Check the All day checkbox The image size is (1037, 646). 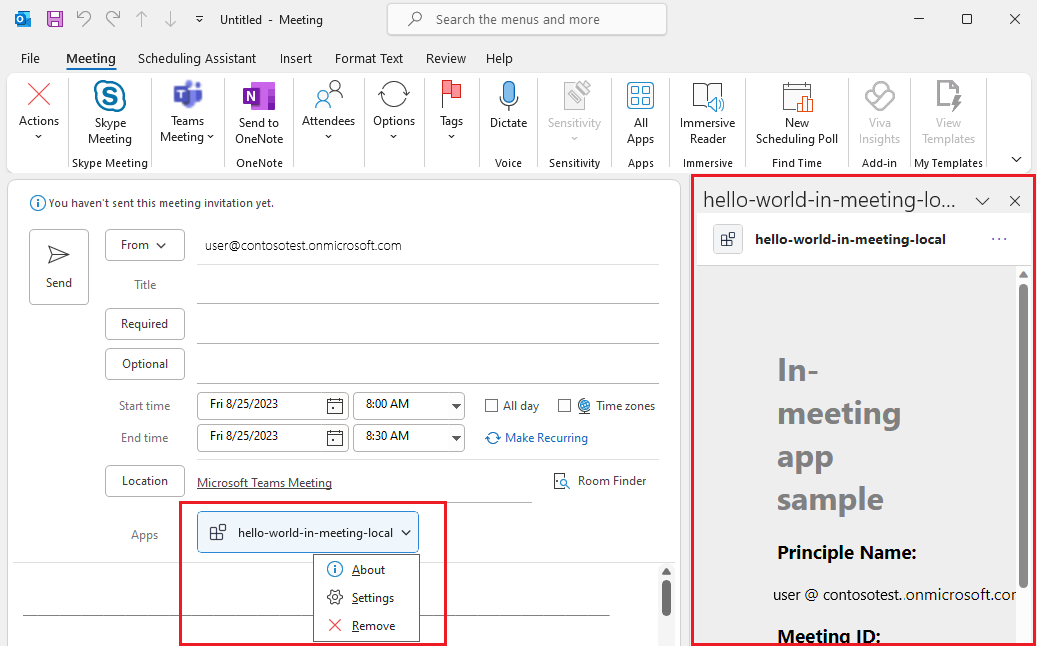coord(491,406)
